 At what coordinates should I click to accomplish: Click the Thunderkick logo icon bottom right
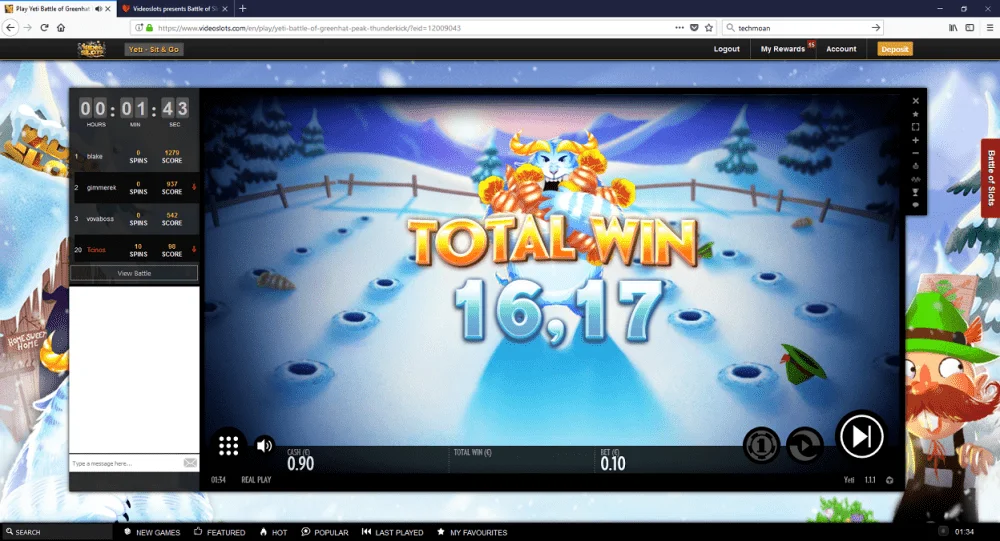click(889, 480)
